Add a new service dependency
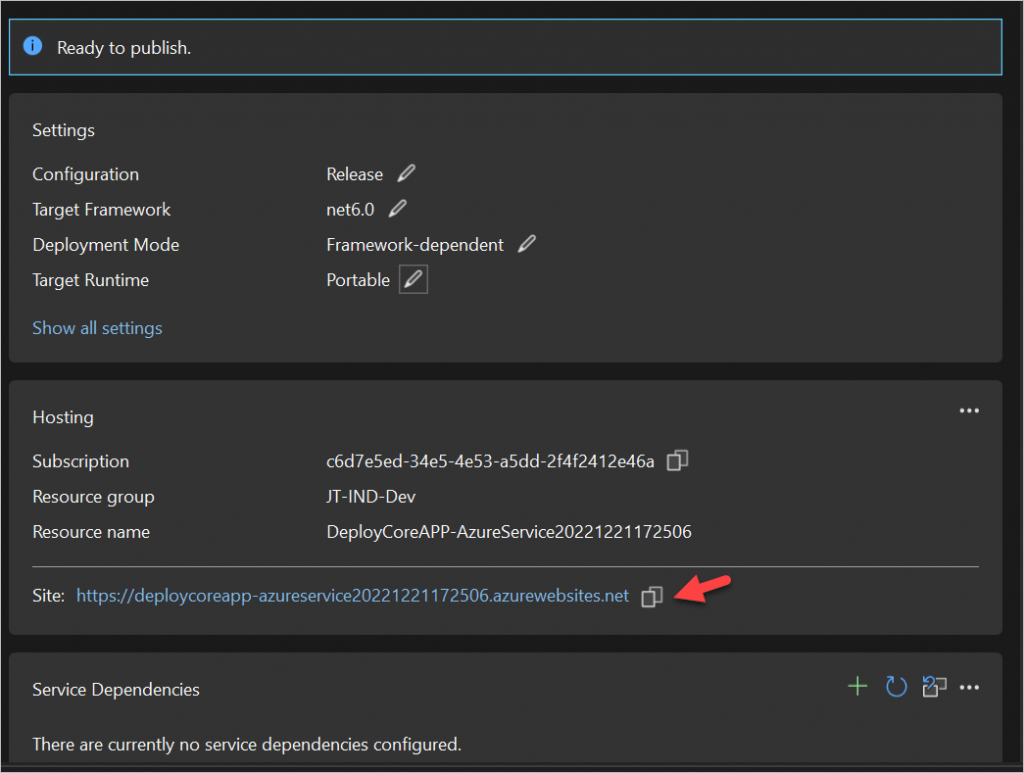 point(857,686)
